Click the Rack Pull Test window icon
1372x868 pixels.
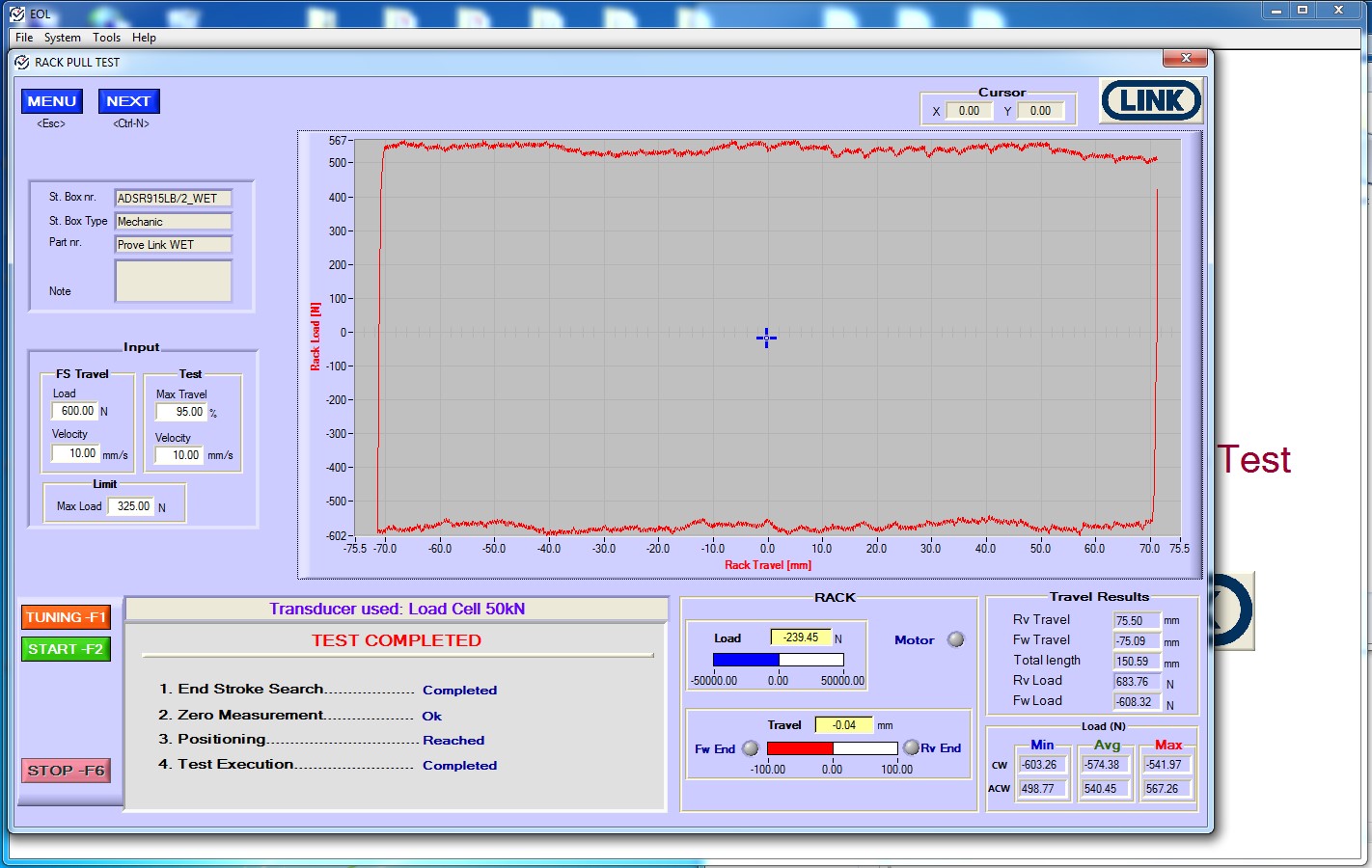point(22,63)
